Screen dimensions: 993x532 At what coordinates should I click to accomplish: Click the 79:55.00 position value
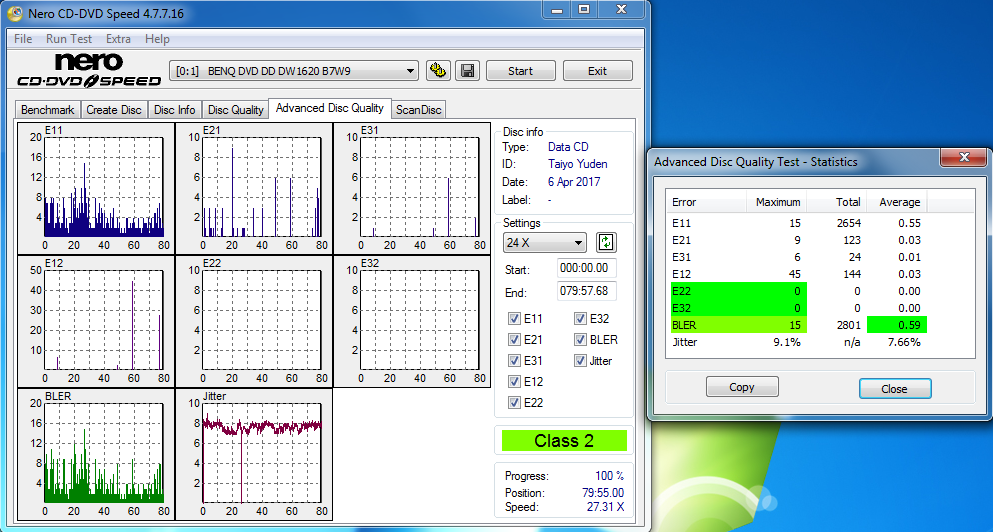[x=603, y=493]
